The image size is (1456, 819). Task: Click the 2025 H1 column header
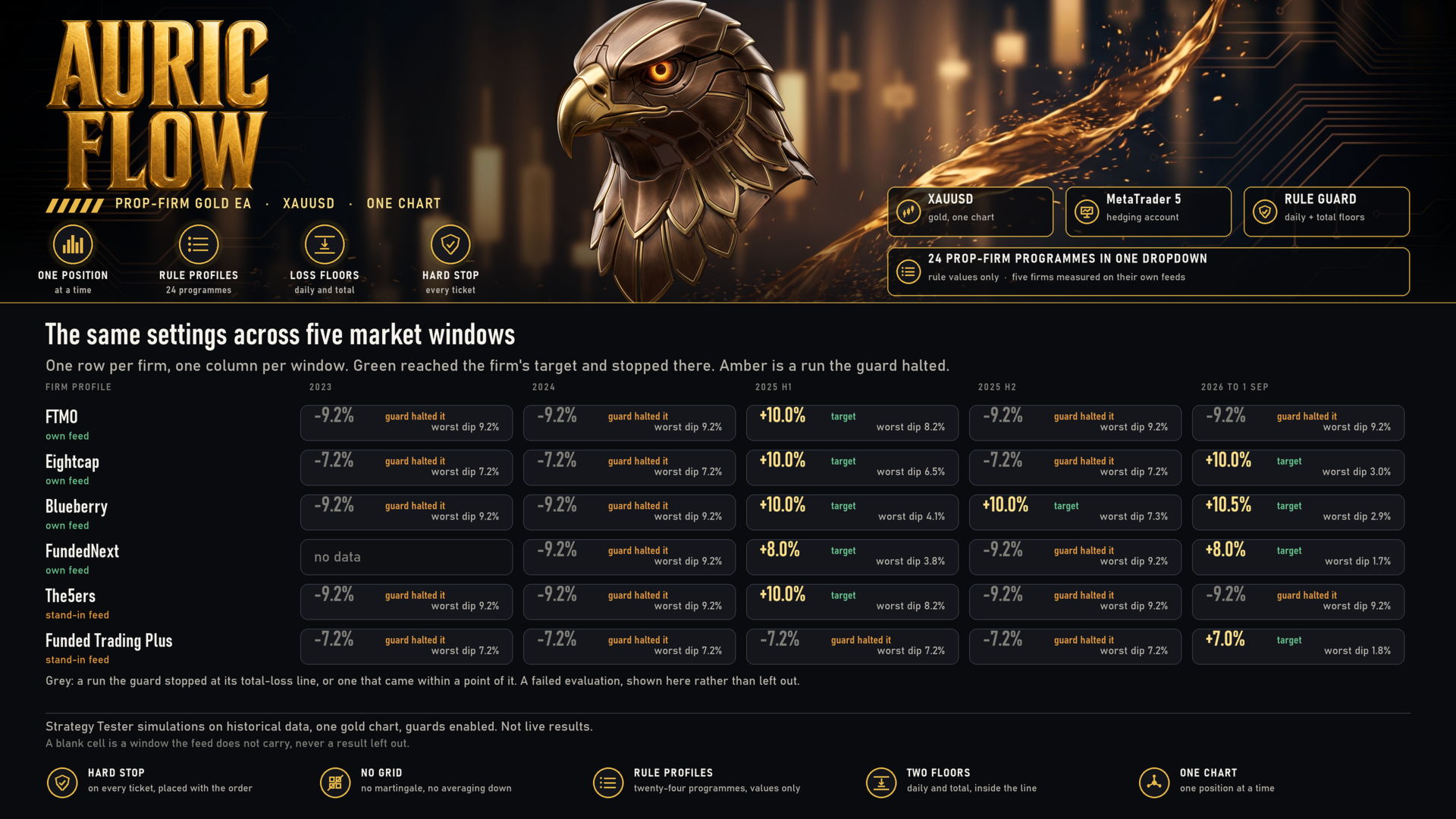pos(773,387)
